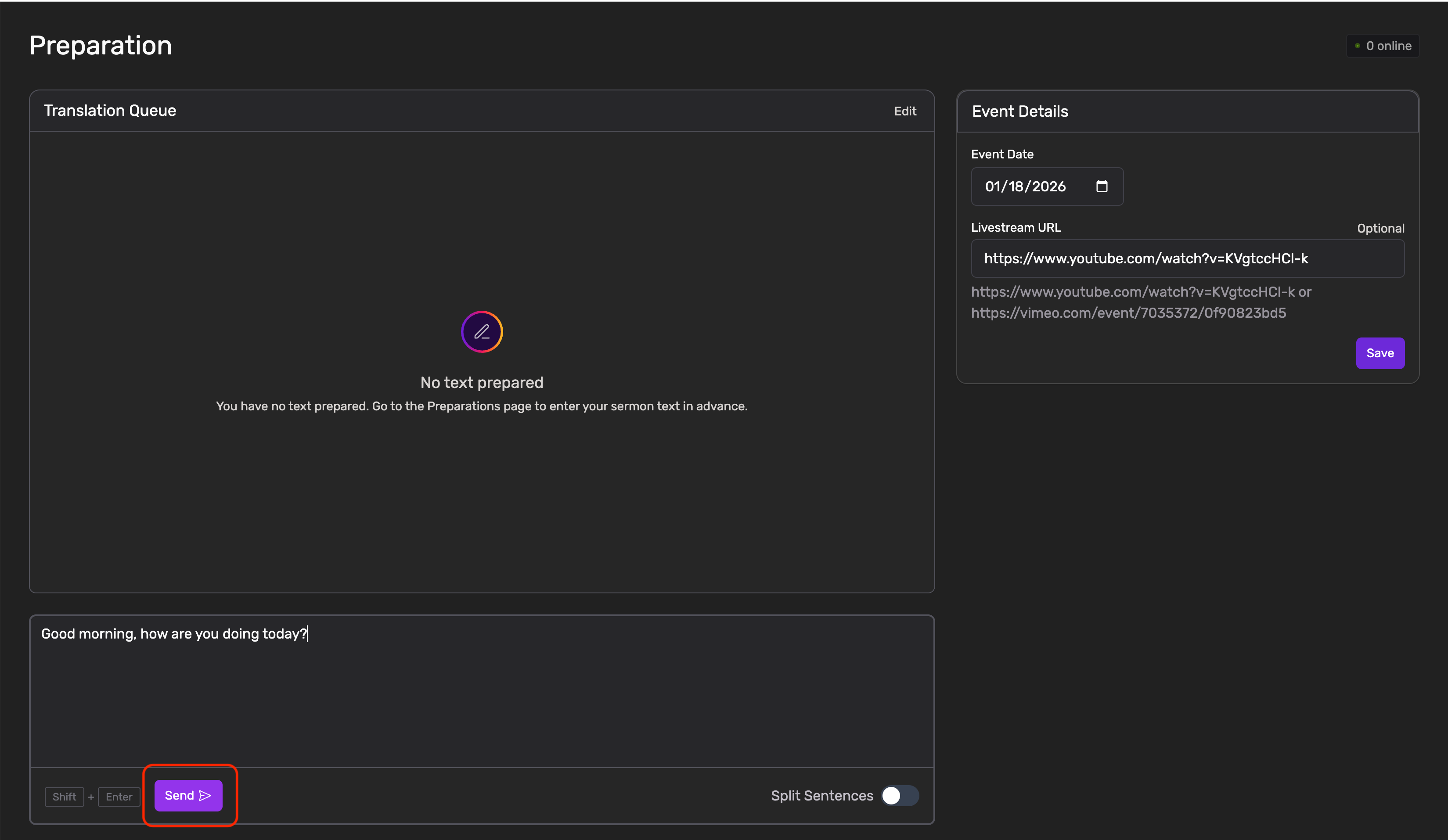1448x840 pixels.
Task: Click the Translation Queue panel title
Action: click(110, 110)
